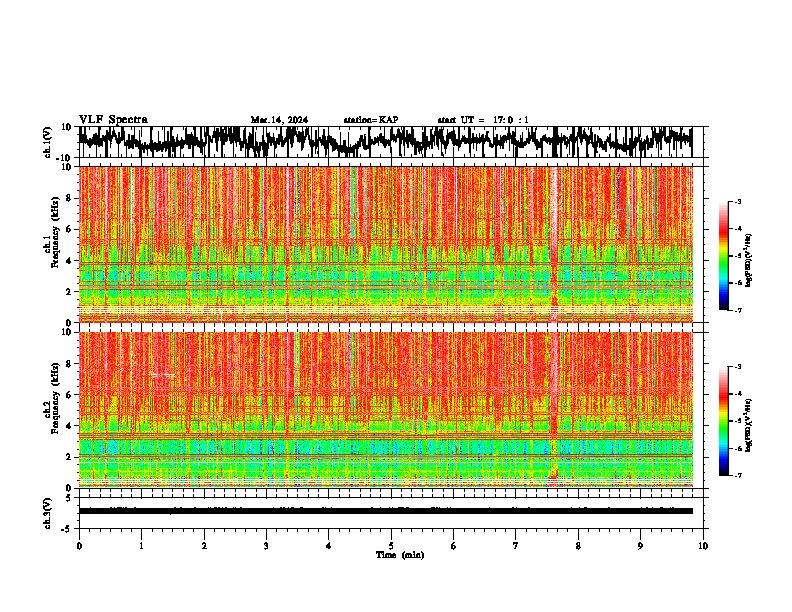Viewport: 792px width, 612px height.
Task: Click the "ch.1(V)" axis label
Action: [48, 142]
